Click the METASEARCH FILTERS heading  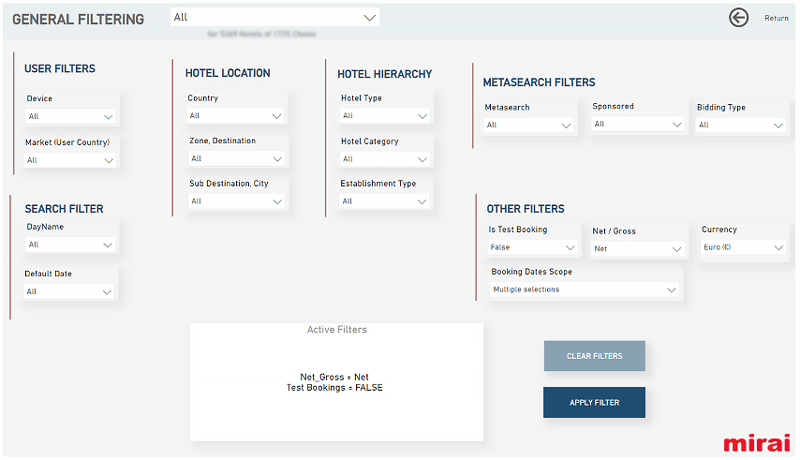click(539, 82)
